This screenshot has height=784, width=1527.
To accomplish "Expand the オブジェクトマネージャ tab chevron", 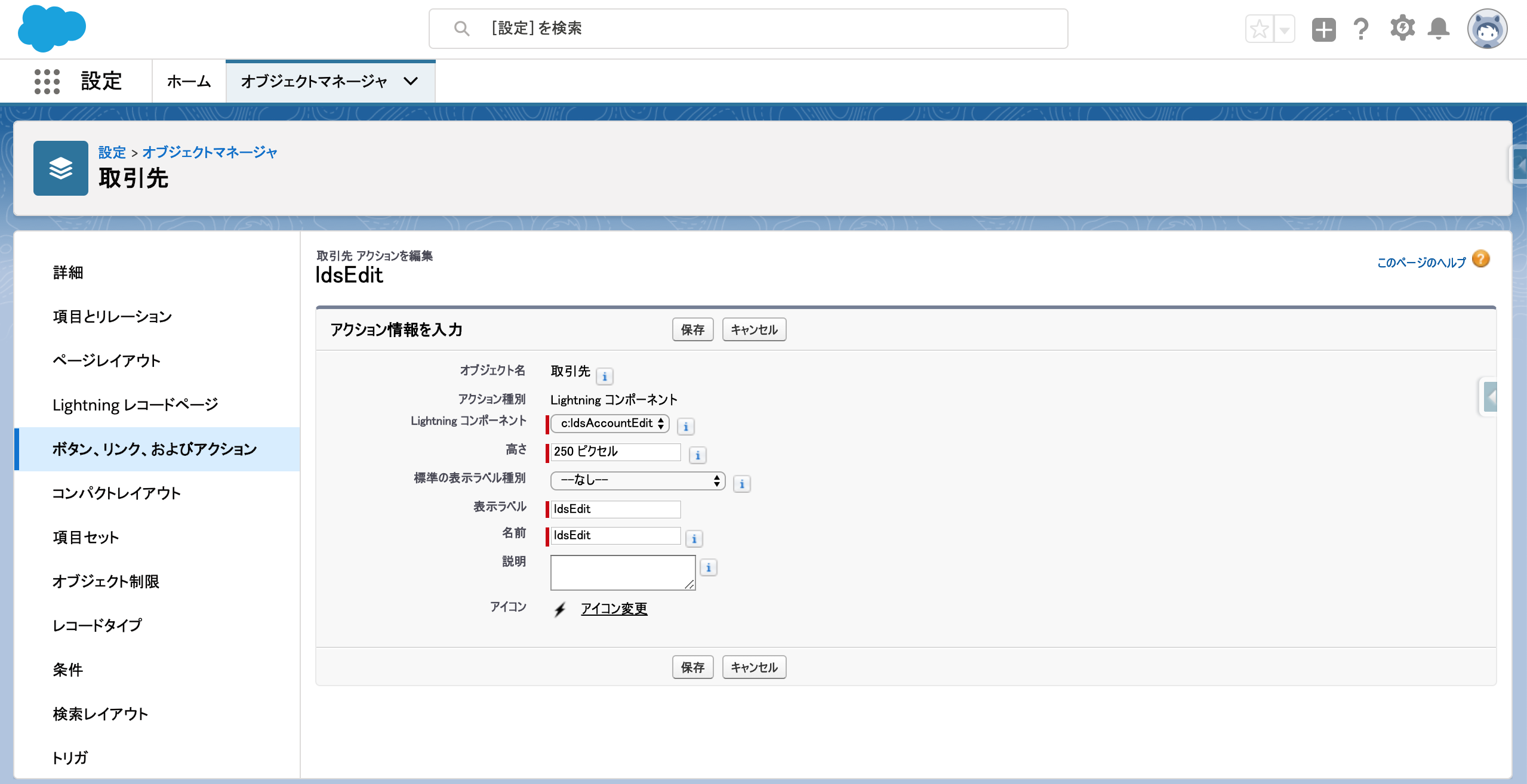I will point(411,81).
